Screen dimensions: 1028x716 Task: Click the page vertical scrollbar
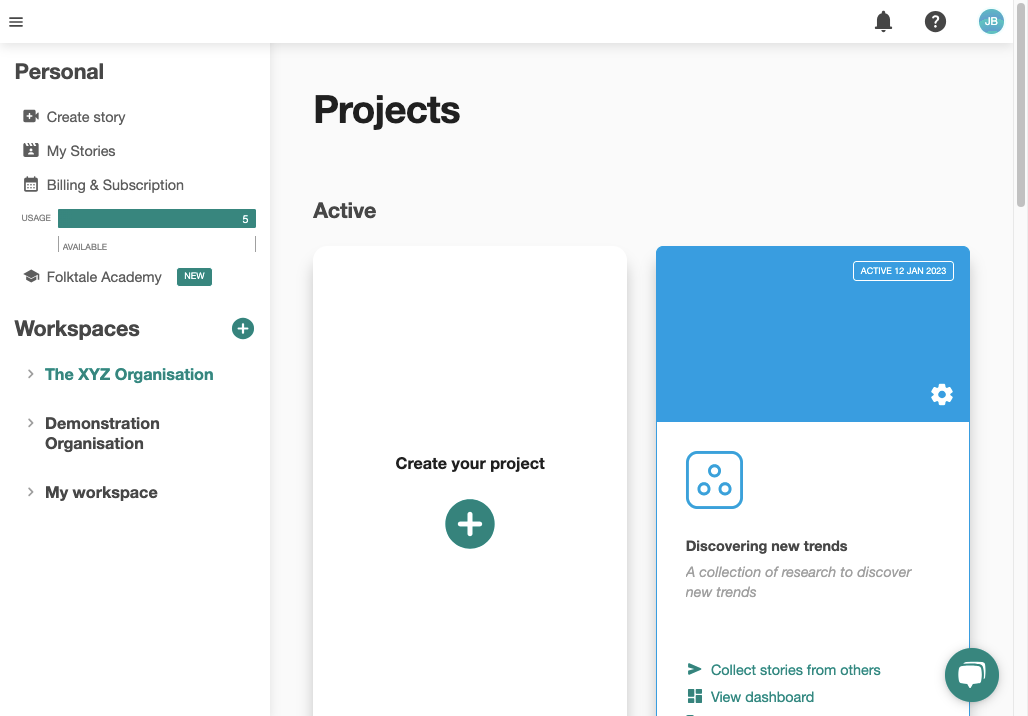(x=1020, y=104)
